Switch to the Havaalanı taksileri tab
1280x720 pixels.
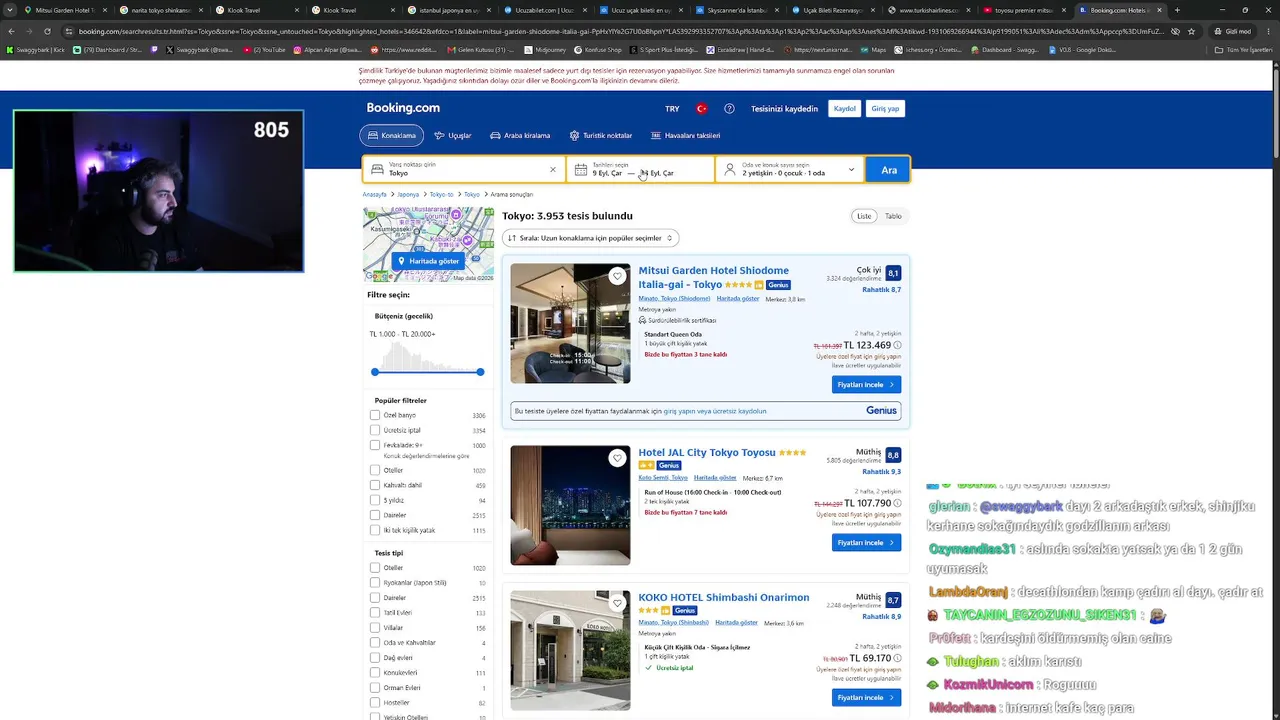click(x=686, y=136)
